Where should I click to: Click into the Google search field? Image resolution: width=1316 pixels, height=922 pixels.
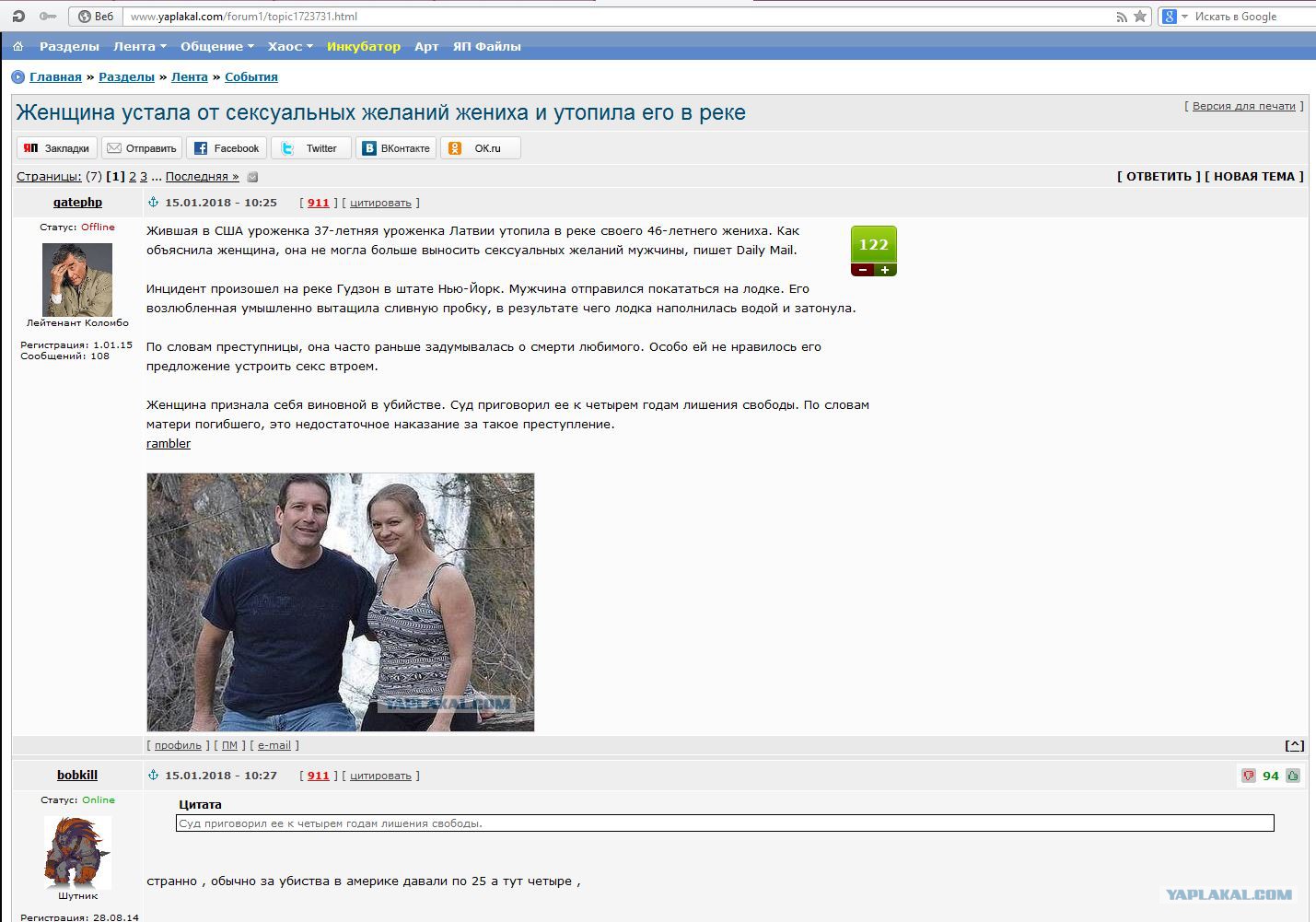tap(1248, 17)
